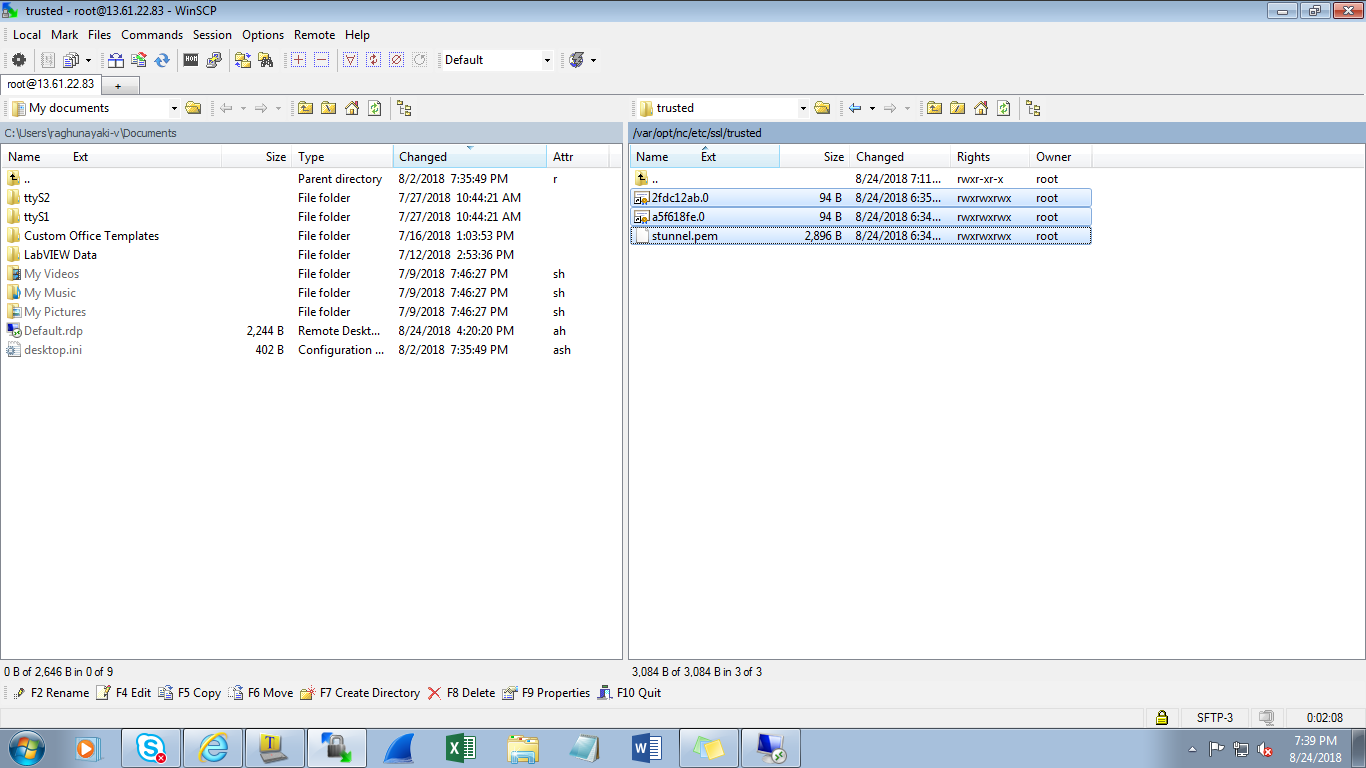Click F5 Copy button

(190, 692)
